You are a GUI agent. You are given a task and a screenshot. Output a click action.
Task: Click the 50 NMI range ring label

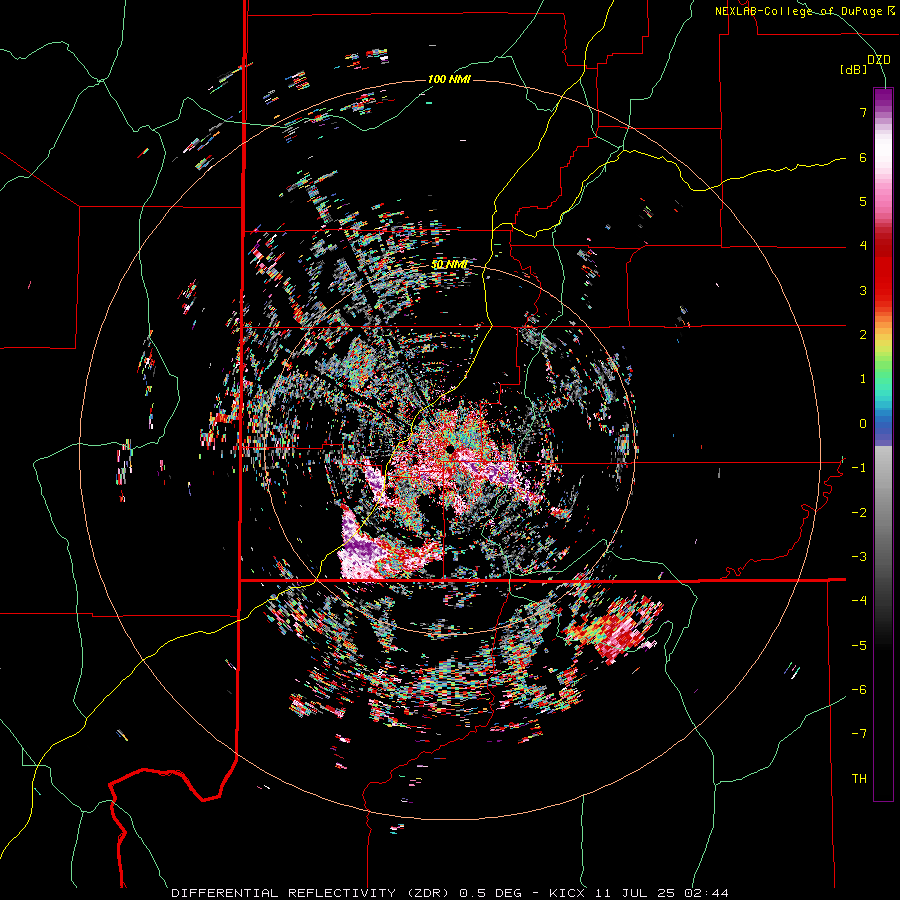(x=449, y=265)
